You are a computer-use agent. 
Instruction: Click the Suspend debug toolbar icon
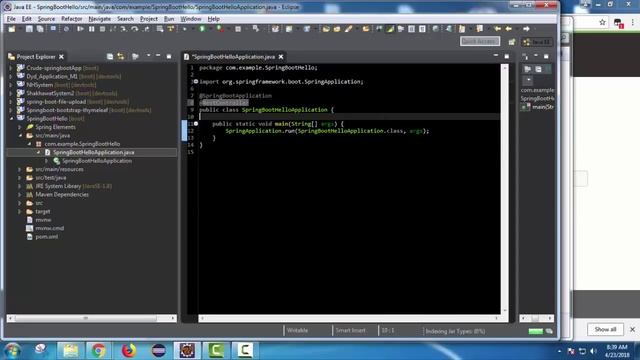91,29
